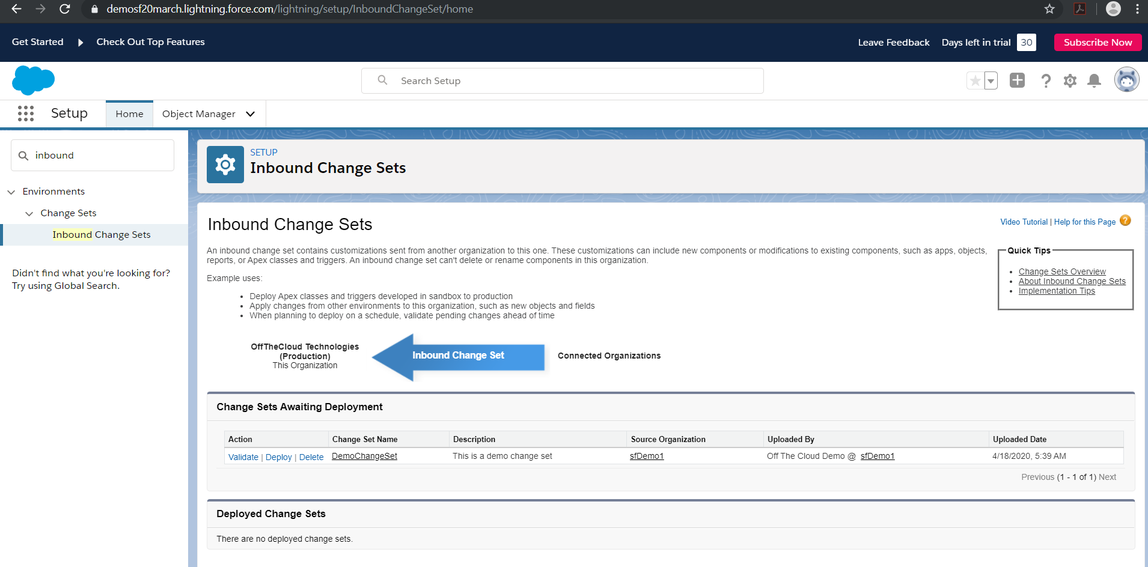Collapse the Environments tree node
The image size is (1148, 567).
11,192
